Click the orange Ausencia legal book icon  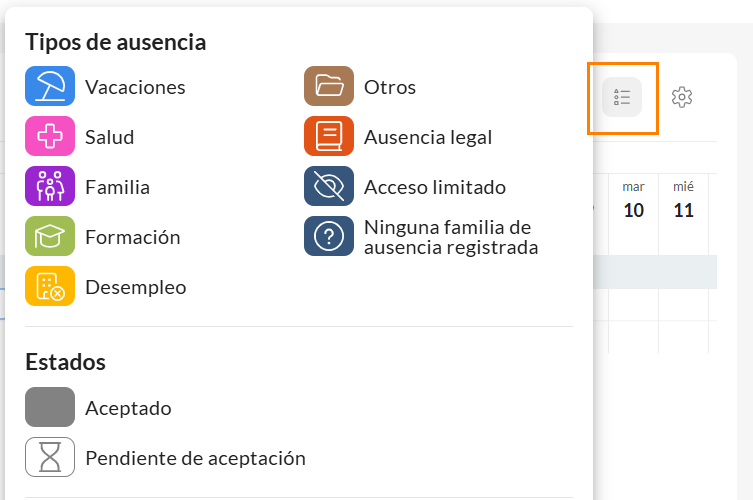point(329,137)
